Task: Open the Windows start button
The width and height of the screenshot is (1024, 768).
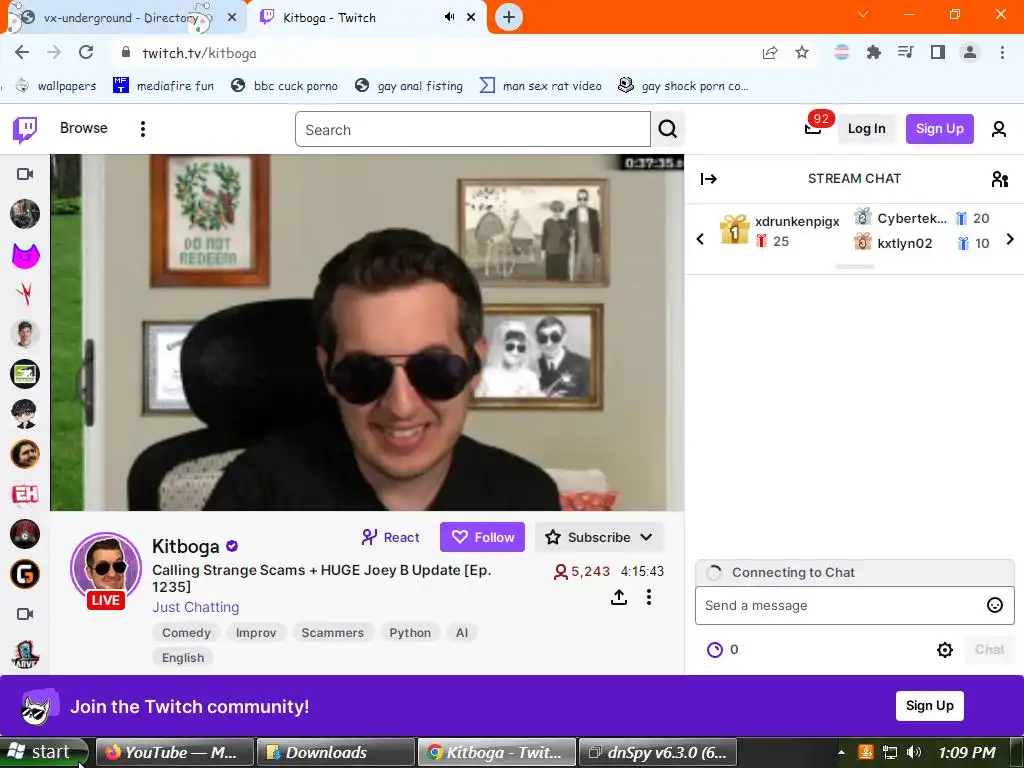Action: 43,752
